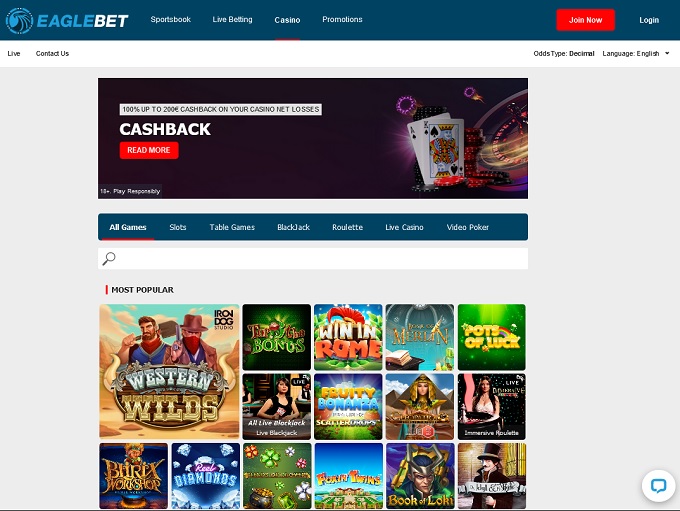Click the EagleBet logo
This screenshot has width=680, height=511.
[x=67, y=20]
